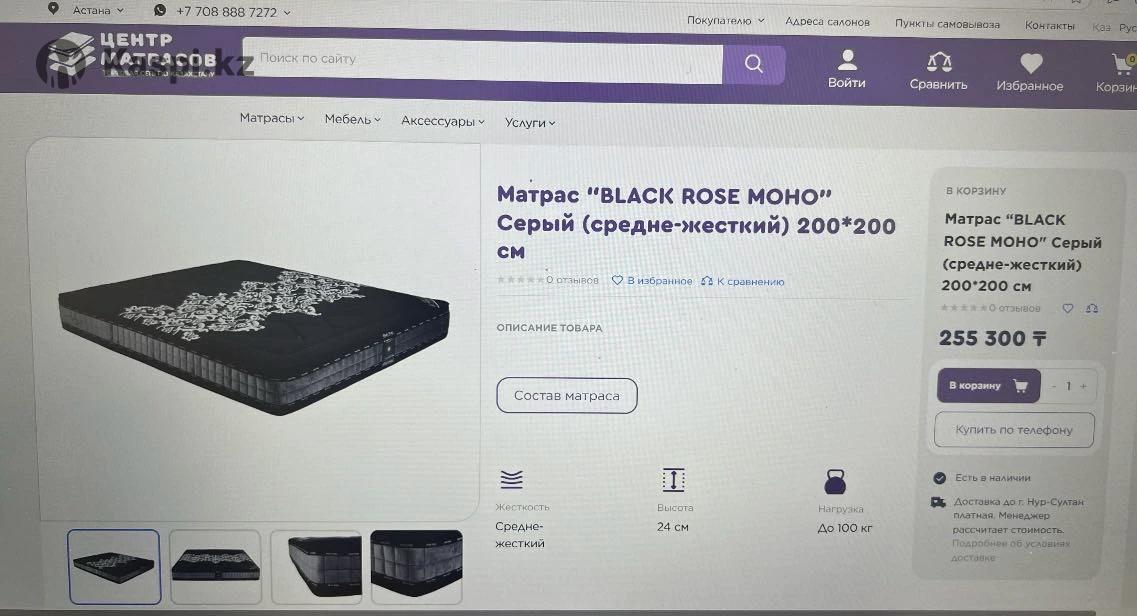1137x616 pixels.
Task: Toggle В избранное under product title
Action: point(652,281)
